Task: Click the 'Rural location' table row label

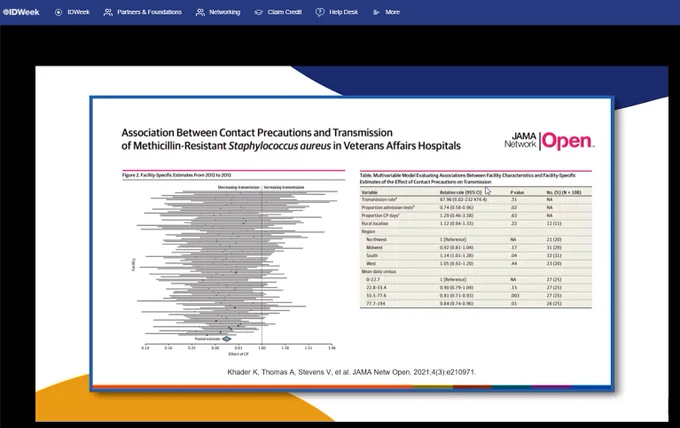Action: (x=375, y=224)
